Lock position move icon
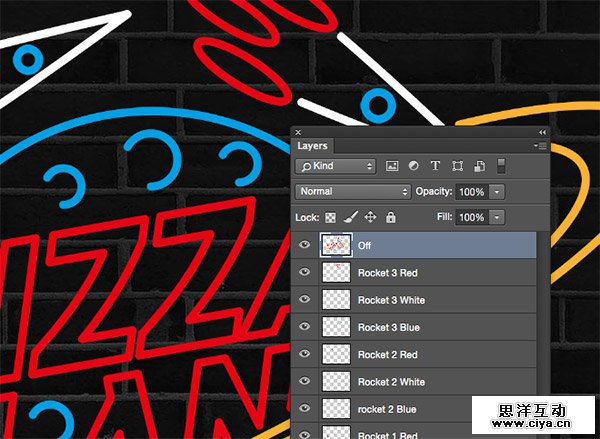This screenshot has height=439, width=600. coord(370,217)
